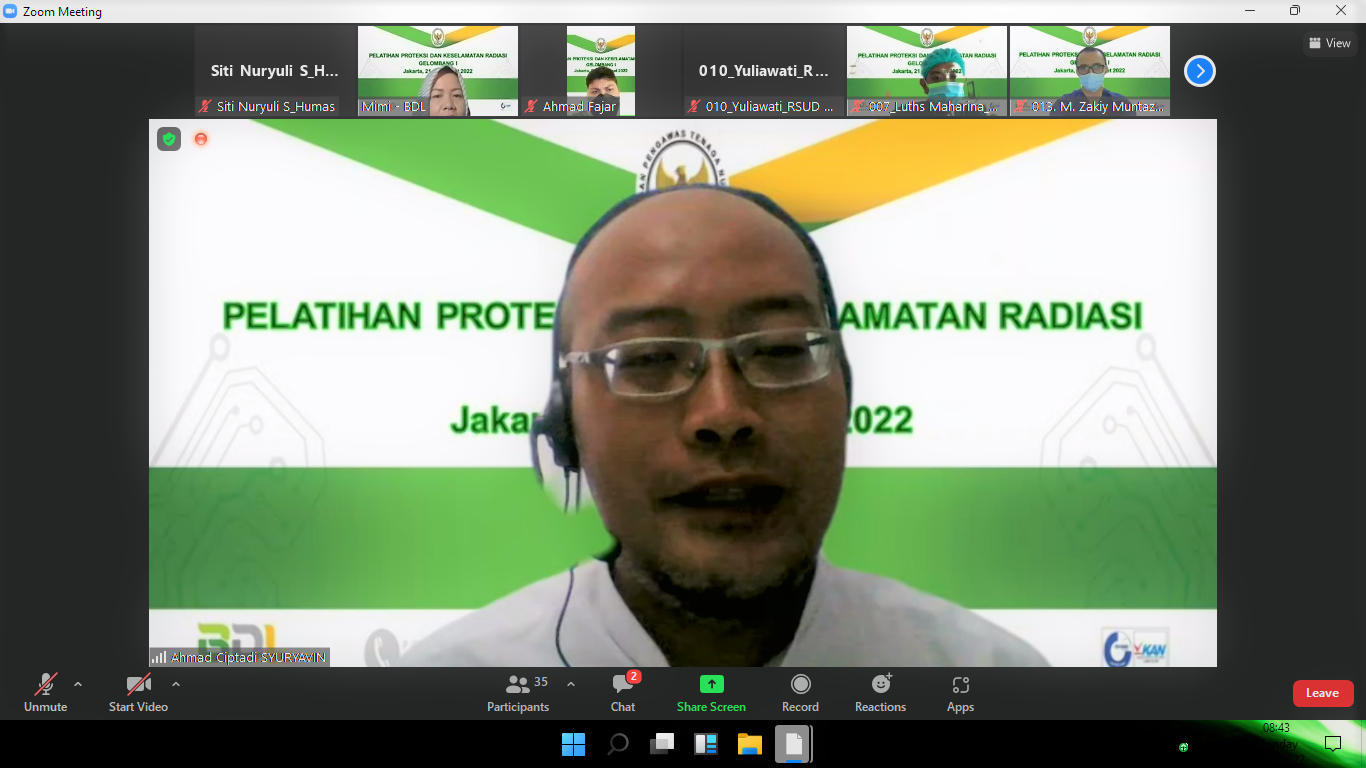Click the speaker name label Ahmad Ciptadi SYURYAVIN
This screenshot has width=1366, height=768.
click(248, 657)
